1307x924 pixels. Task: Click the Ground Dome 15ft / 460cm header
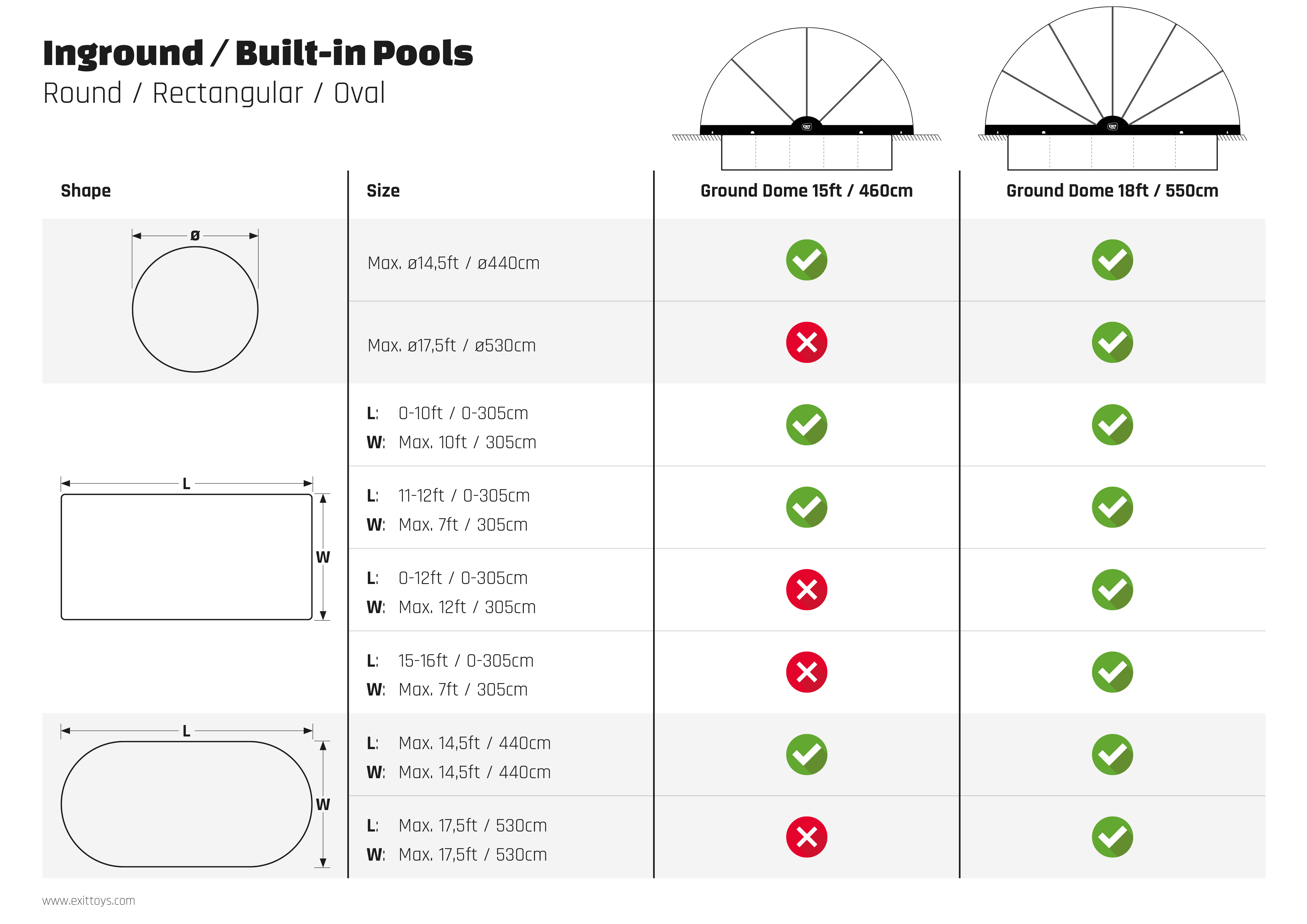pyautogui.click(x=806, y=191)
